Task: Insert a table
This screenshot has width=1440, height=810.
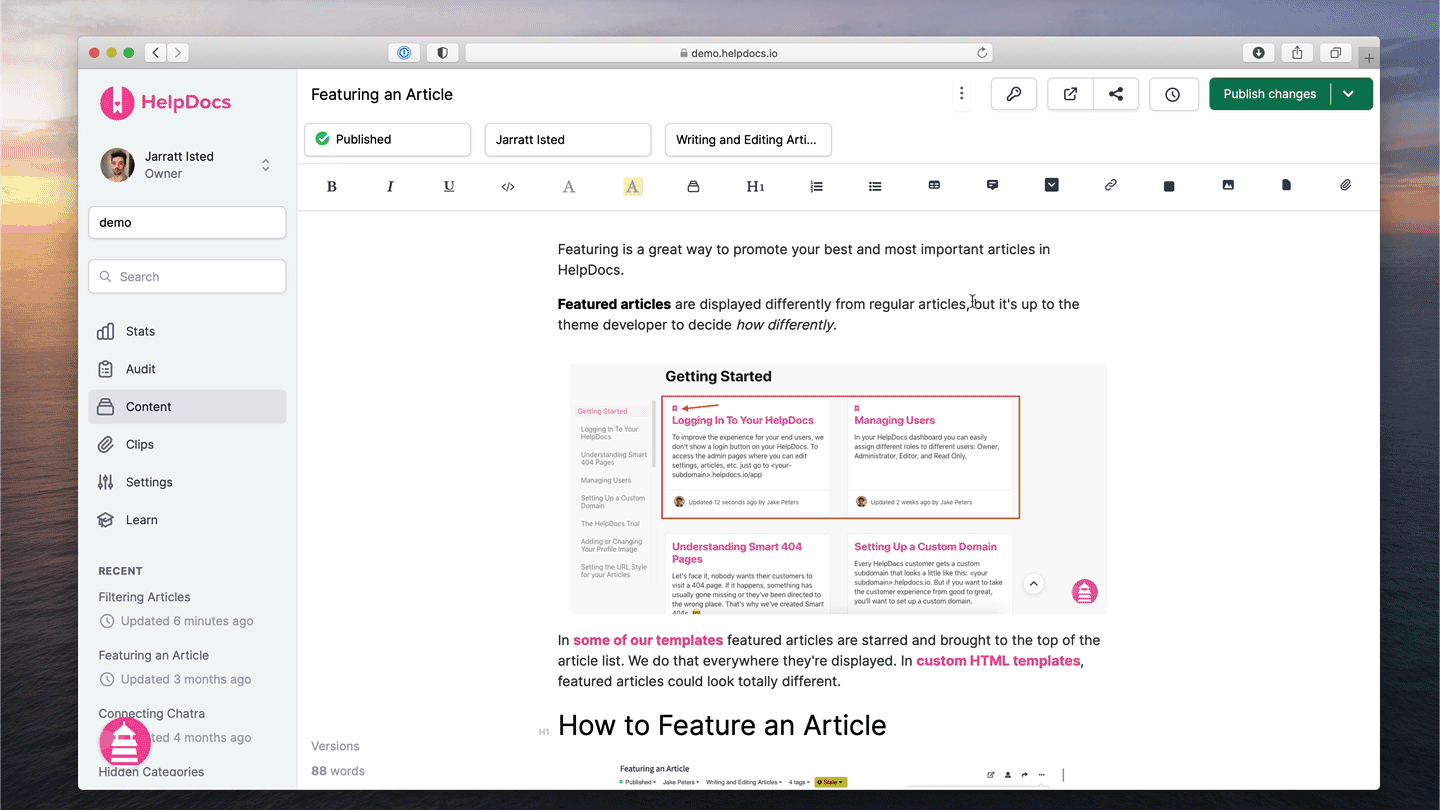Action: pos(934,185)
